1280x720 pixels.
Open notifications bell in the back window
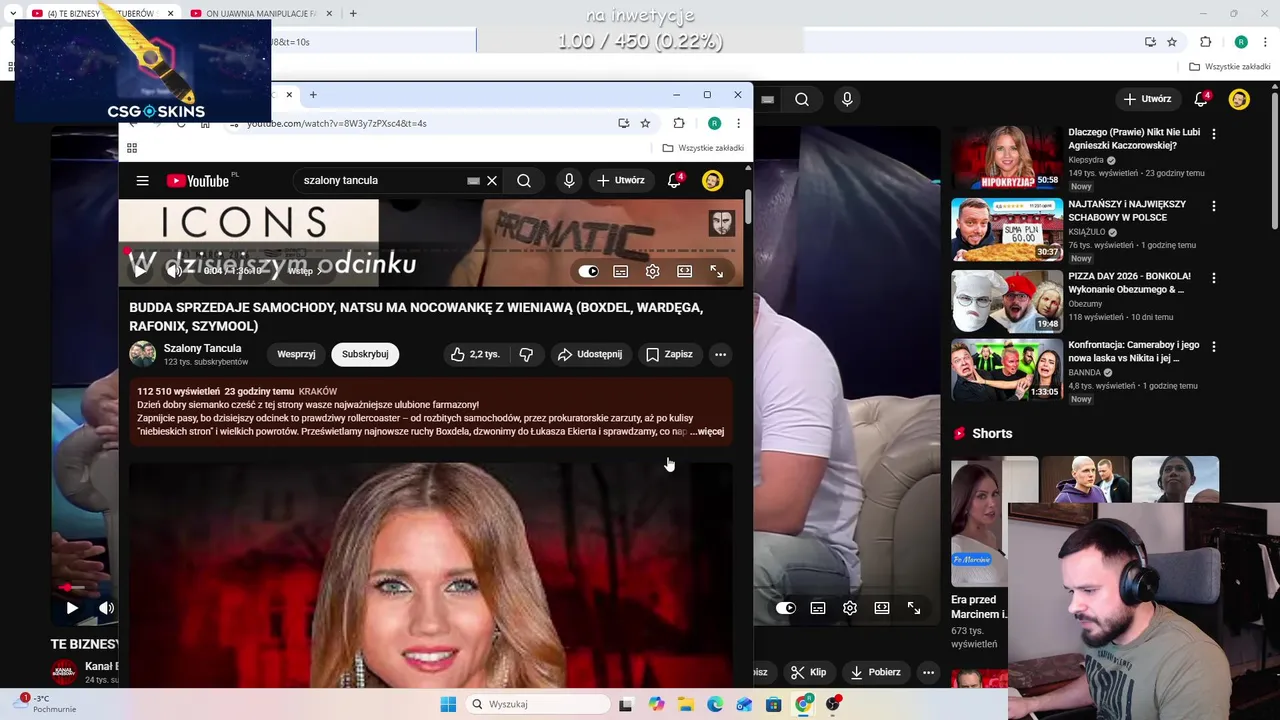point(1202,99)
